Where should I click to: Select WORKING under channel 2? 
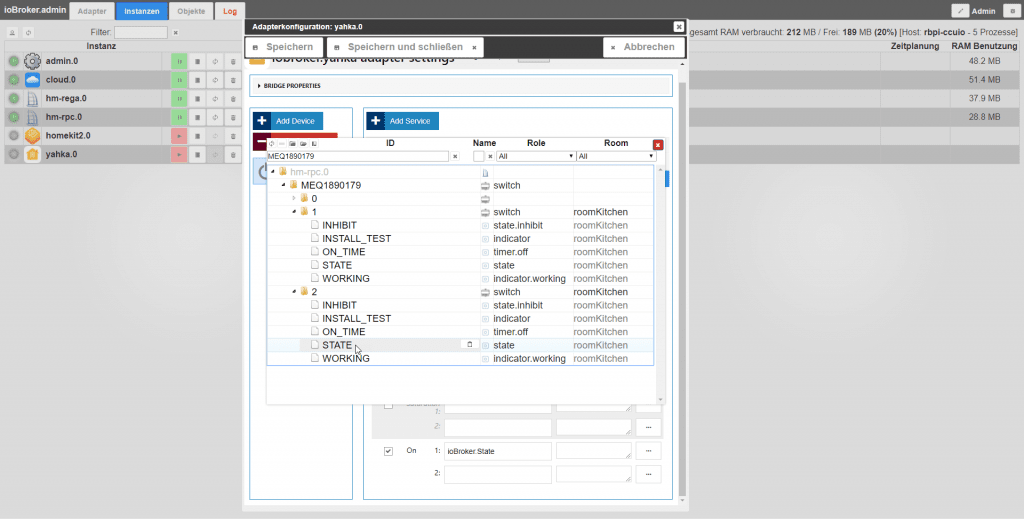click(345, 358)
